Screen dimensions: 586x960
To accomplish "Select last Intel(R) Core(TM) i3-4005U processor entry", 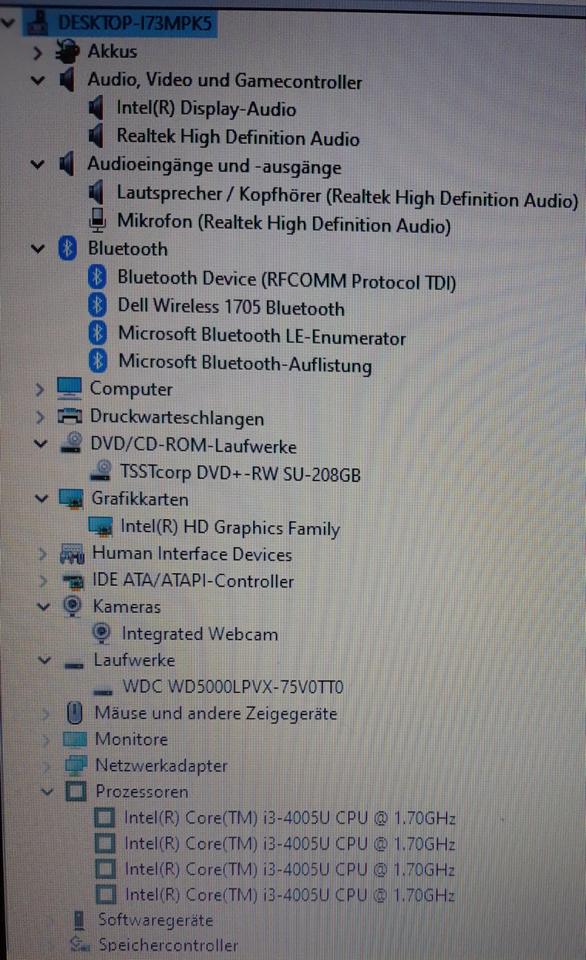I will [290, 894].
